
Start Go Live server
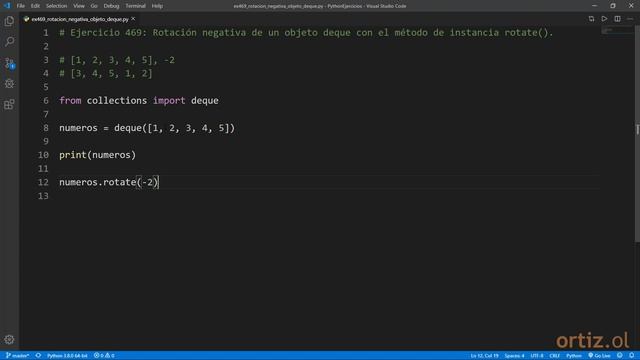[x=599, y=356]
